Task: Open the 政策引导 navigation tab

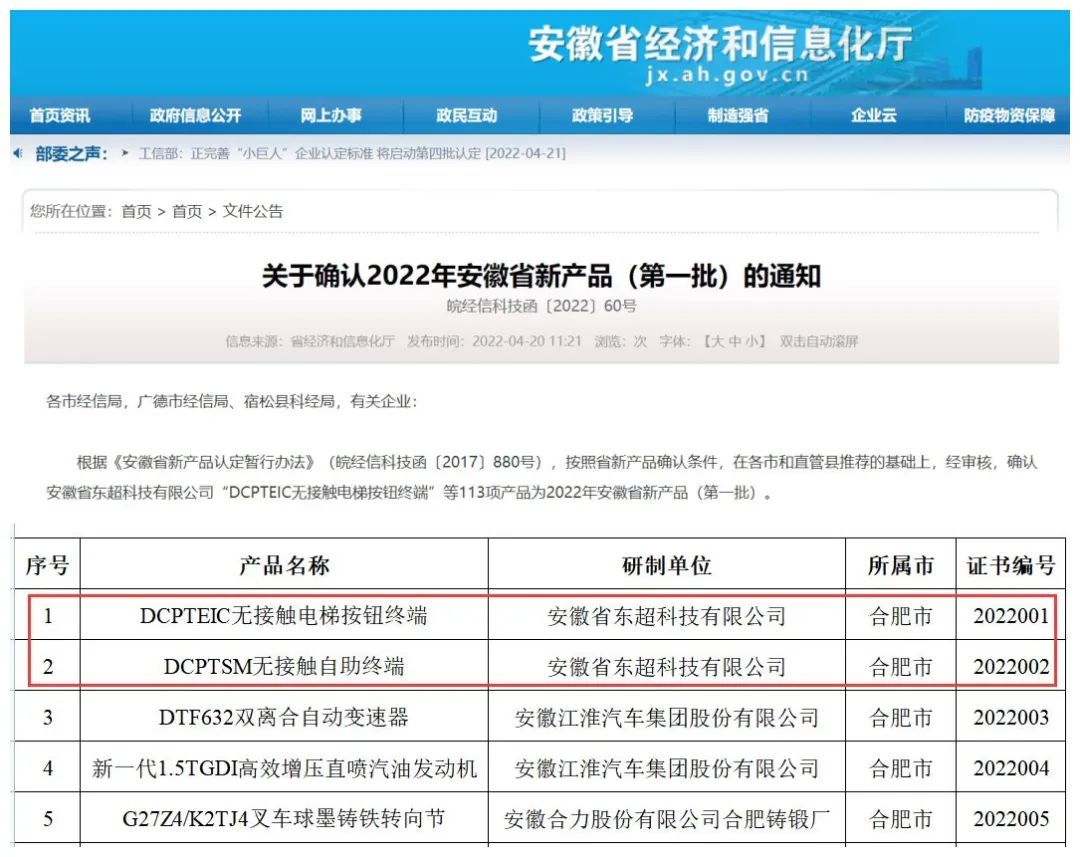Action: (602, 115)
